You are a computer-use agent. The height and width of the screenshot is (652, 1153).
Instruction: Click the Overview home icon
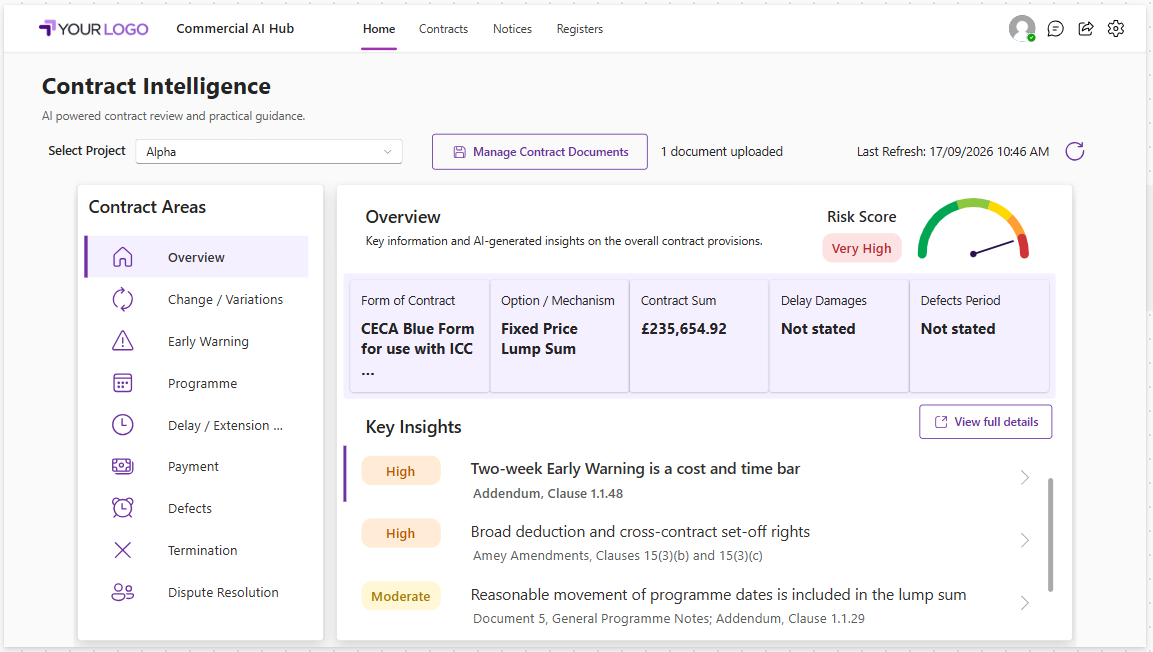click(123, 257)
